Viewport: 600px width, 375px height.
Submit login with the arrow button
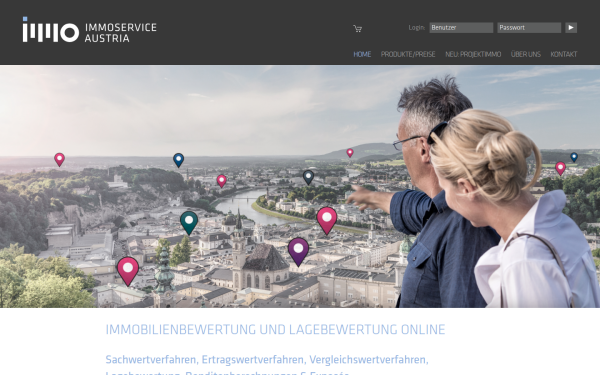571,28
